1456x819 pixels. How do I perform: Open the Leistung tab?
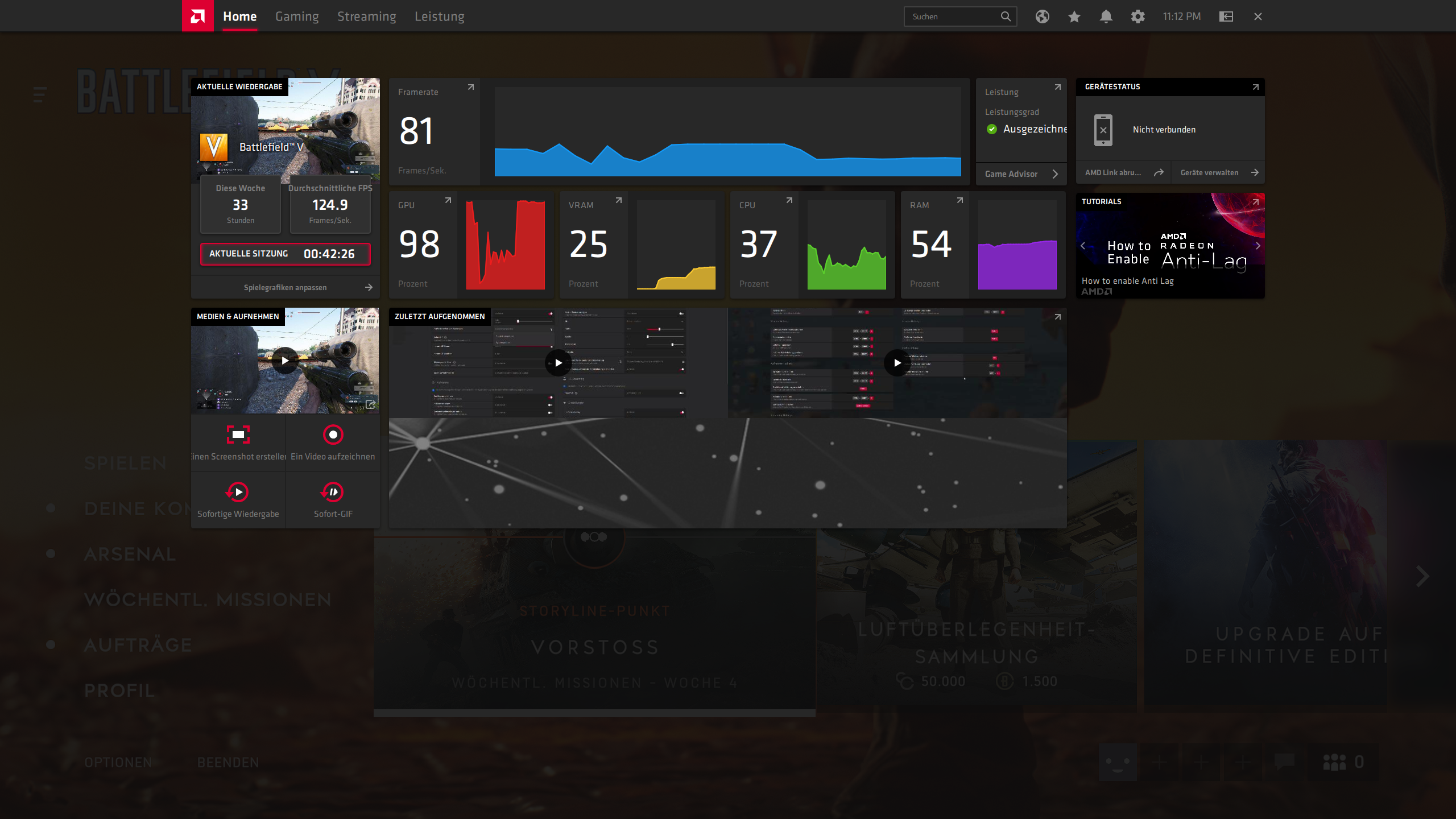click(x=439, y=16)
